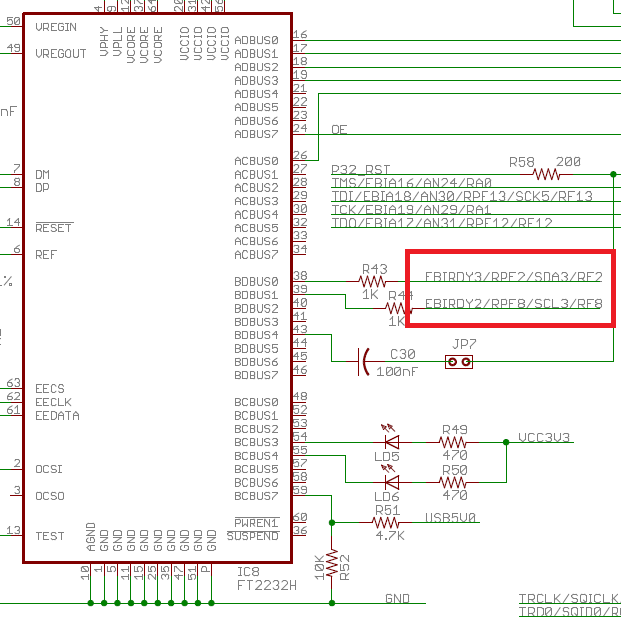Click the BDBUS0 pin label
This screenshot has height=620, width=621.
pyautogui.click(x=257, y=281)
